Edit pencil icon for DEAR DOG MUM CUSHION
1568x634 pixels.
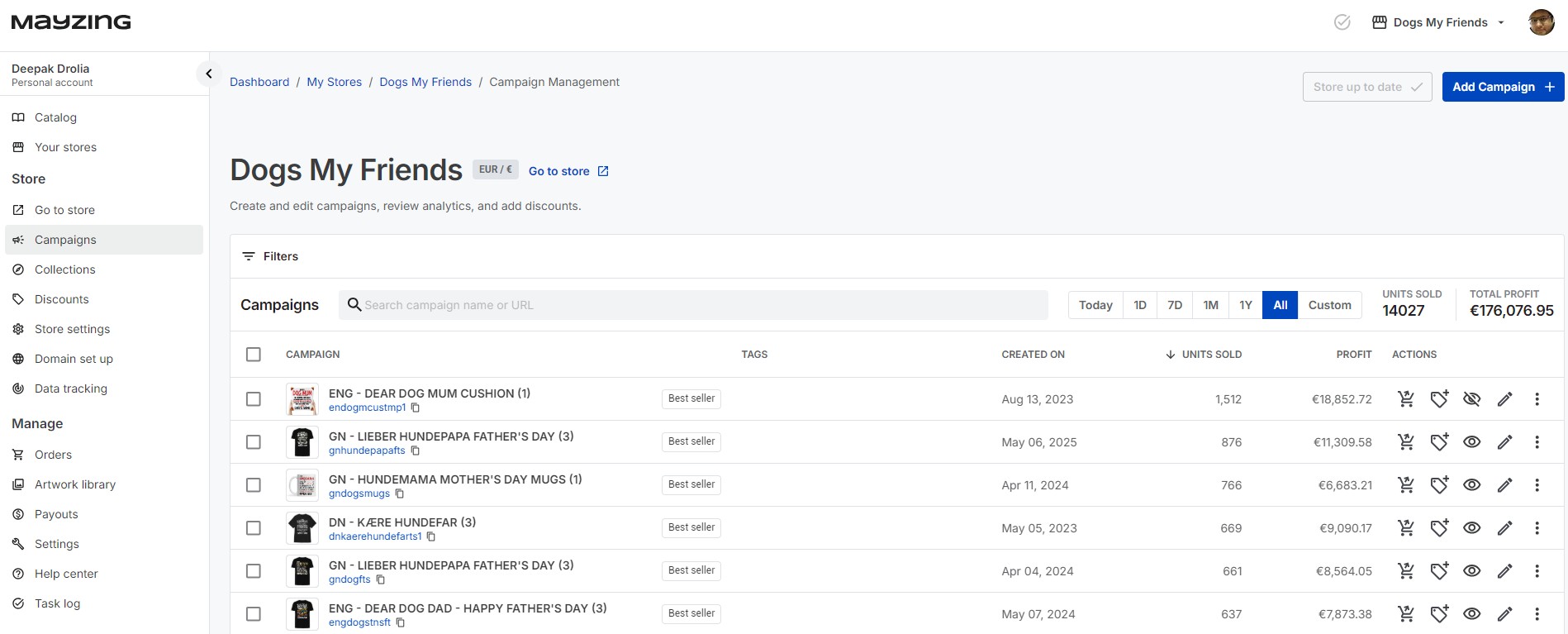[x=1504, y=399]
